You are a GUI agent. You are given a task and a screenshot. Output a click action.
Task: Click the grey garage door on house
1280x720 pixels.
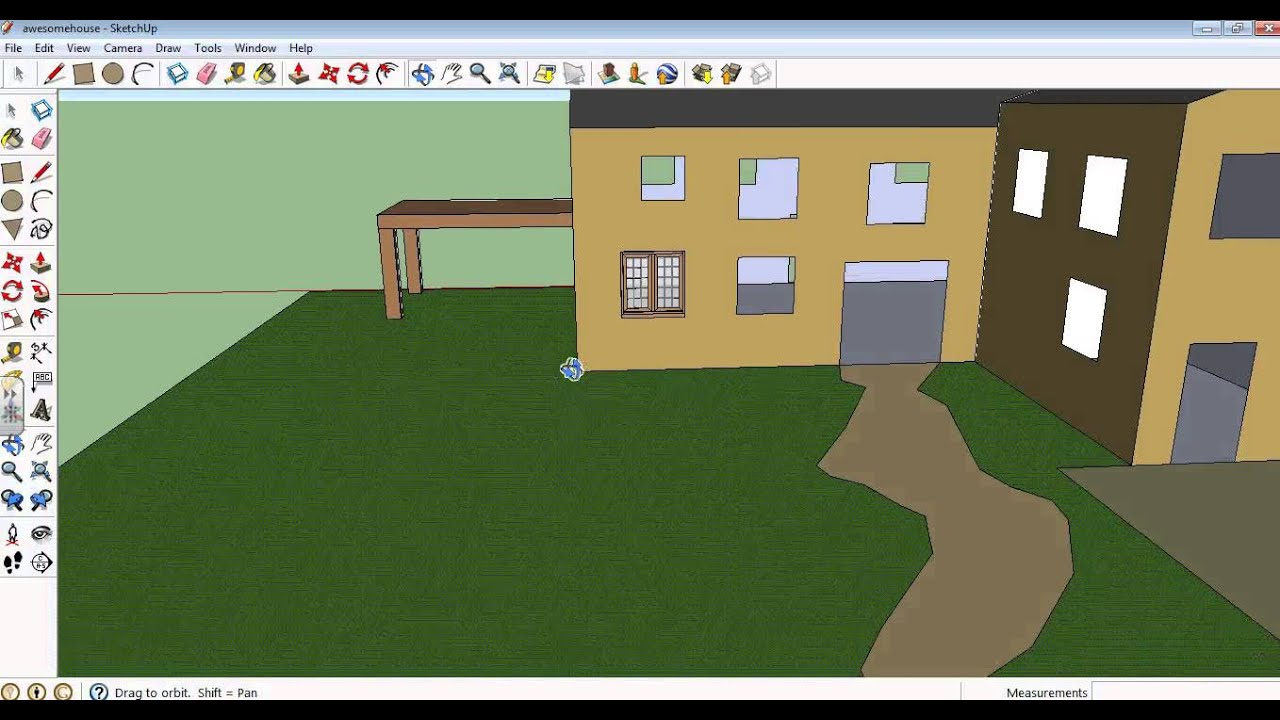pyautogui.click(x=893, y=322)
